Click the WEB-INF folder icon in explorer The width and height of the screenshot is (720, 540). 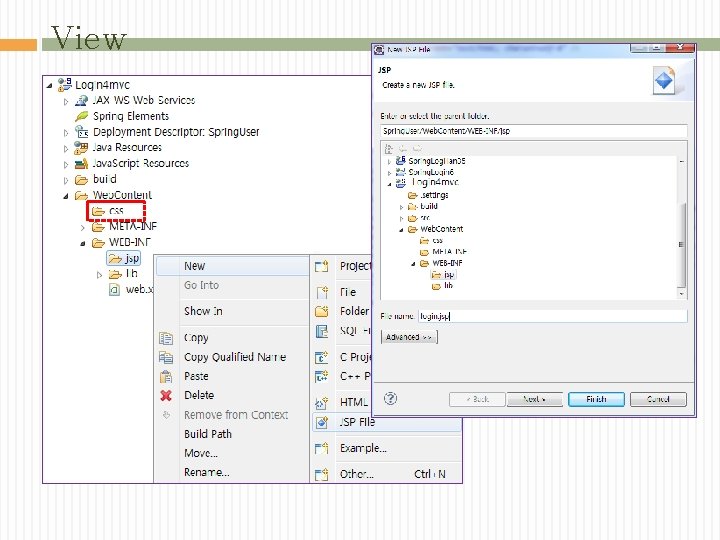click(x=98, y=242)
